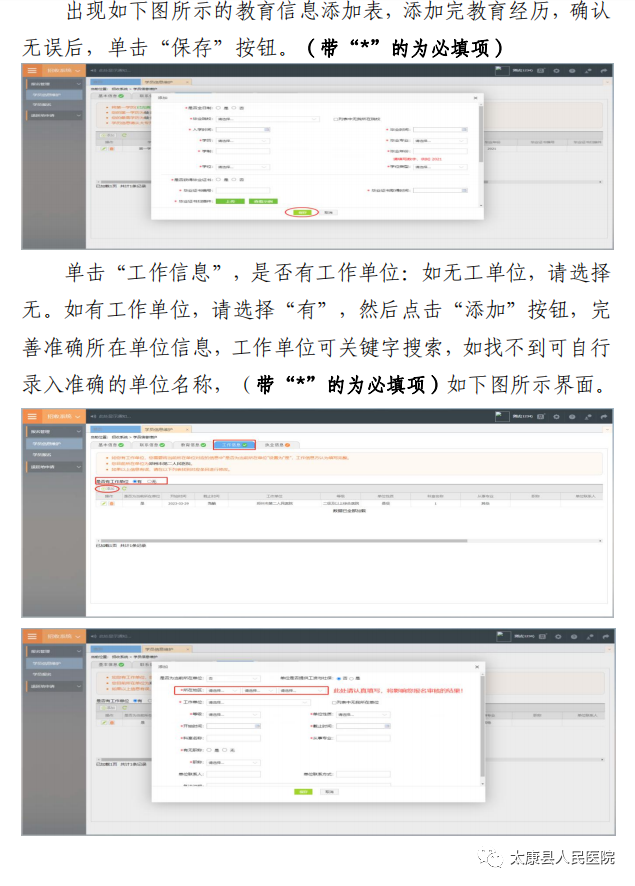Image resolution: width=635 pixels, height=886 pixels.
Task: Open 学位 dropdown in education dialog
Action: click(242, 167)
